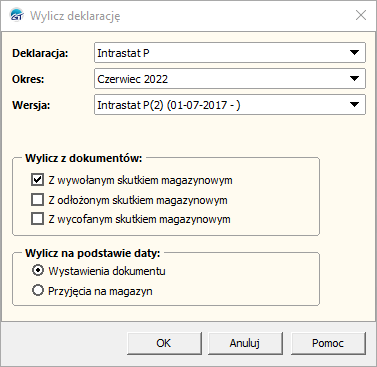Expand the Deklaracja dropdown arrow
The image size is (377, 367).
354,53
